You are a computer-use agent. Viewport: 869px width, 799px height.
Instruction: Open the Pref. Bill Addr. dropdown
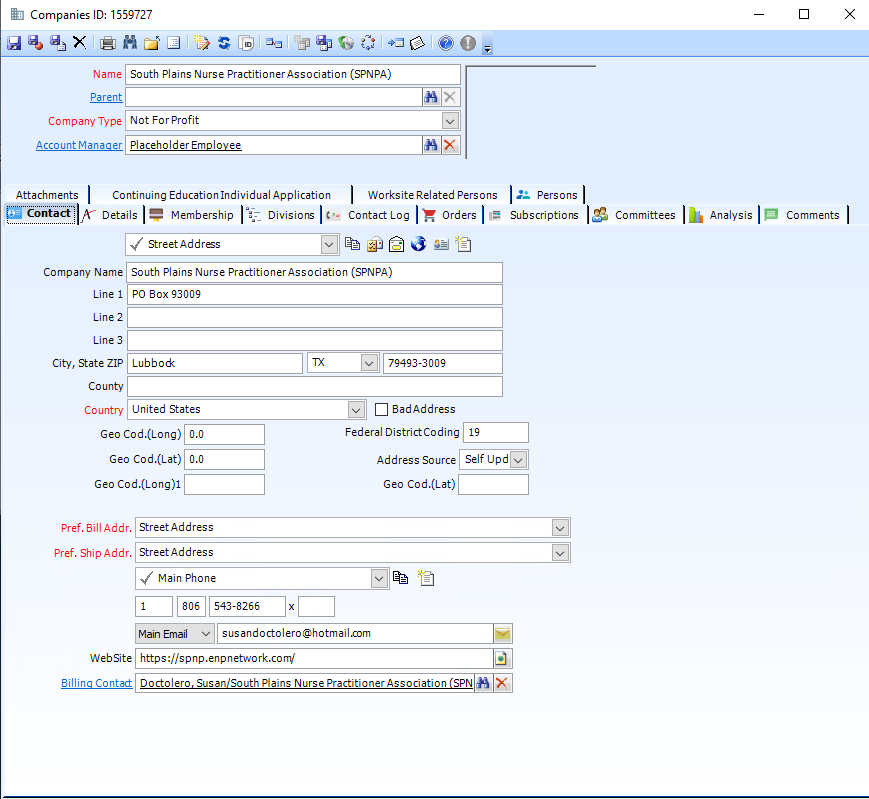coord(559,527)
